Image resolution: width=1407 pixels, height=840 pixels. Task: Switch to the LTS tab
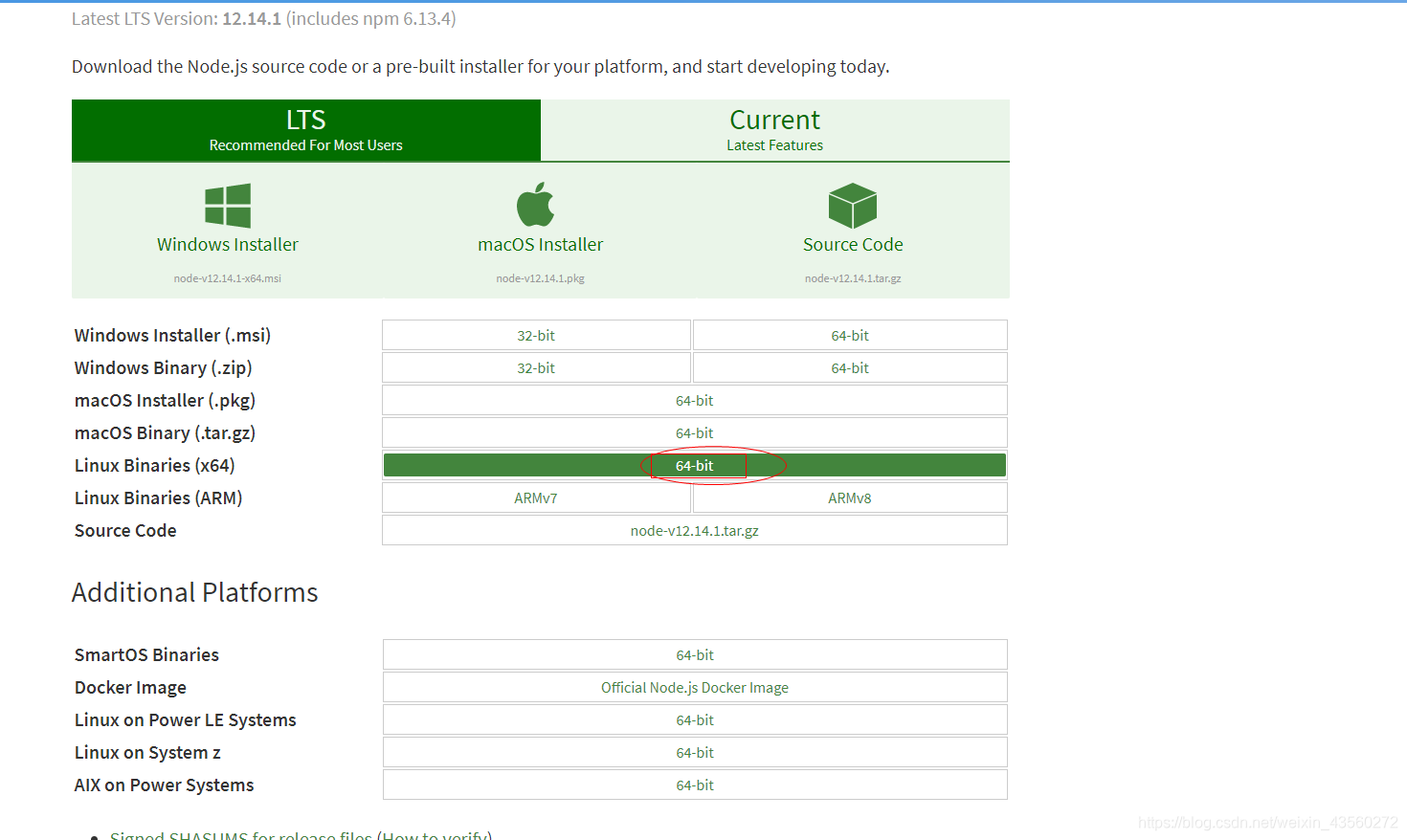click(306, 130)
